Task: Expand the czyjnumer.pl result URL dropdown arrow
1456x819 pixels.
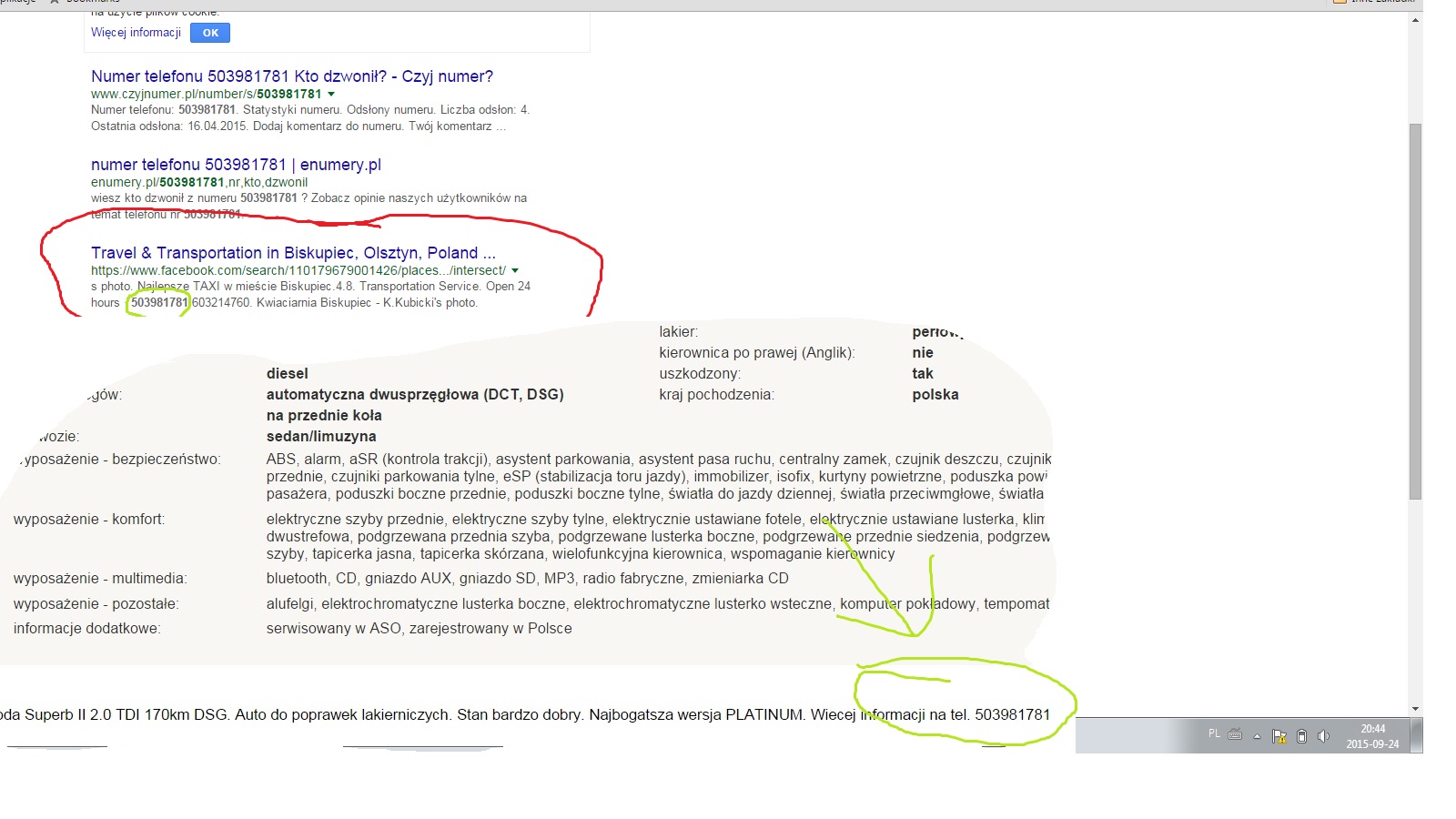Action: 331,94
